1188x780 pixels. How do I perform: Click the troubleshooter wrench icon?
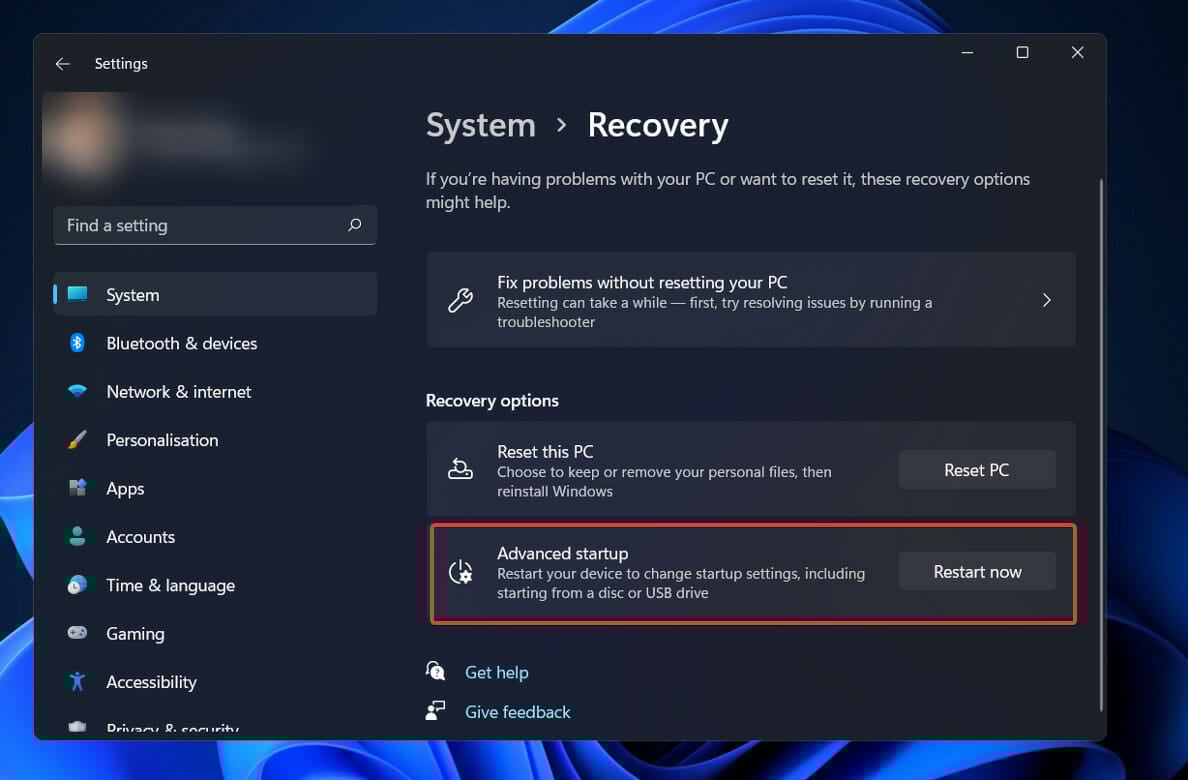(461, 299)
